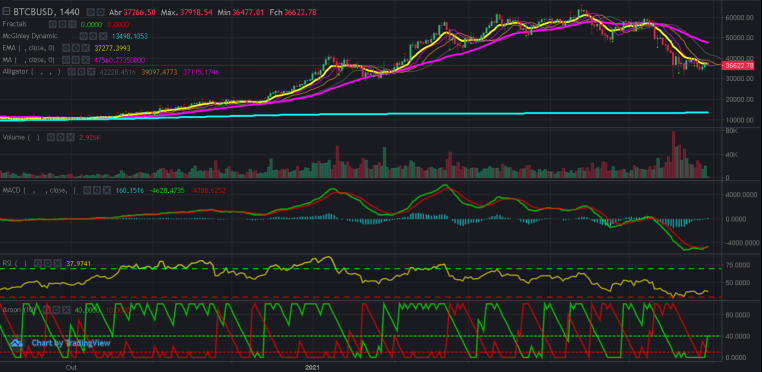
Task: Select the Alligator legend label
Action: coord(32,71)
